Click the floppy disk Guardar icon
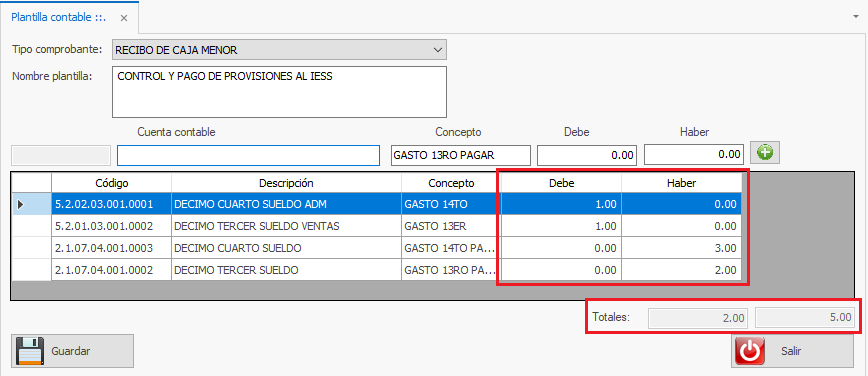The width and height of the screenshot is (868, 376). [30, 351]
